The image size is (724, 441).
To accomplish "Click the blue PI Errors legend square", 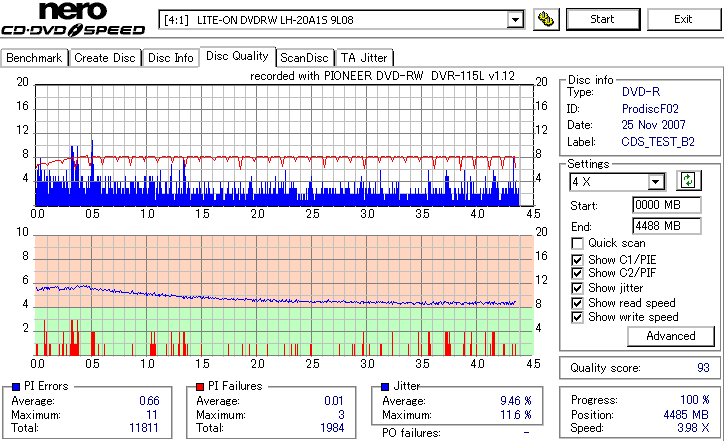I will point(16,387).
